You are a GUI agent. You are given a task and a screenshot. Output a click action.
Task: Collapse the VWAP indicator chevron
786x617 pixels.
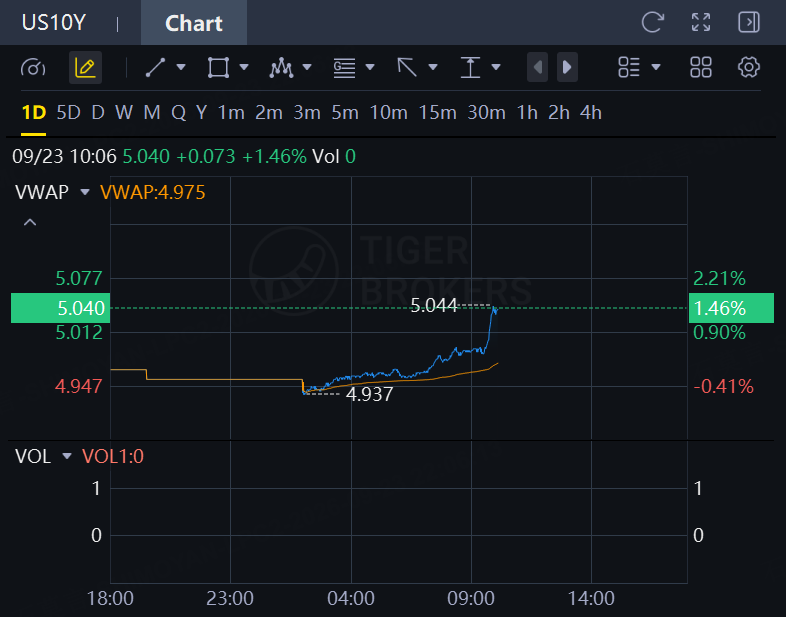point(30,222)
